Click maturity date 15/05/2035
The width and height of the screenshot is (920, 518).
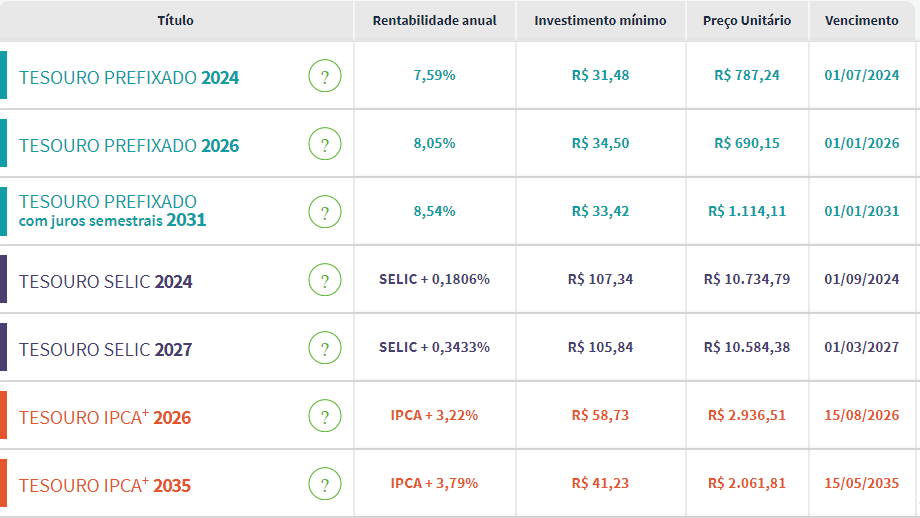coord(862,483)
